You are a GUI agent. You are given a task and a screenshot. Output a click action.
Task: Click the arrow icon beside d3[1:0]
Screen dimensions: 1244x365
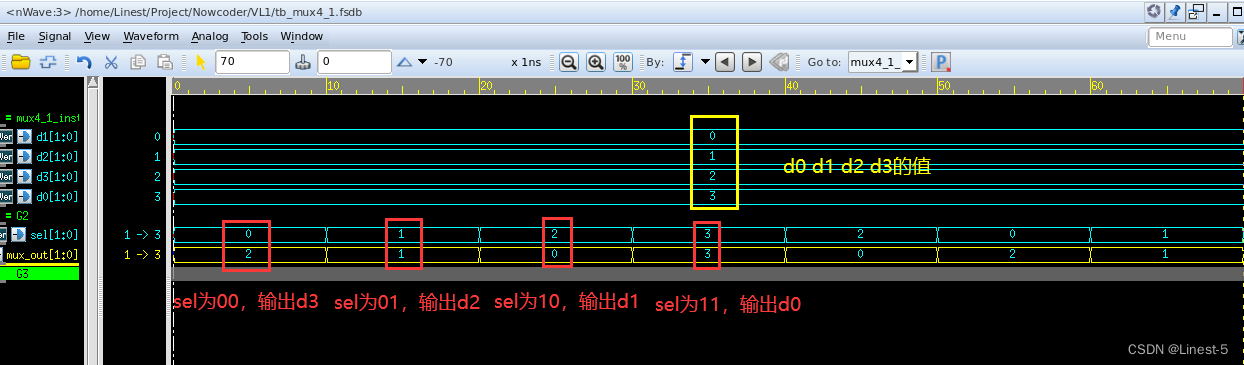point(25,177)
